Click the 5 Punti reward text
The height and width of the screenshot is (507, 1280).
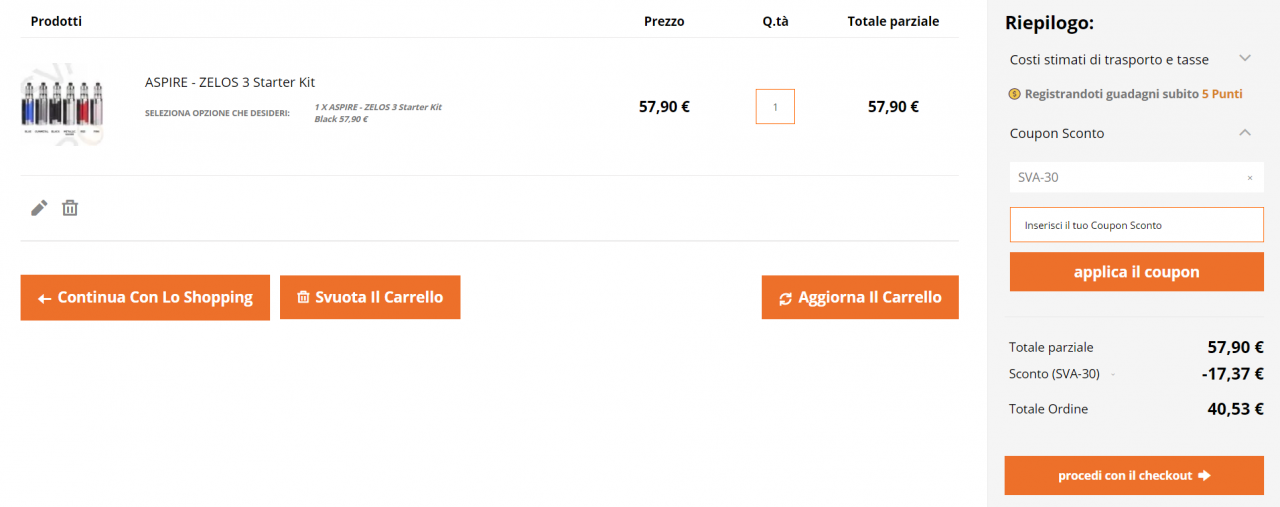(x=1222, y=94)
